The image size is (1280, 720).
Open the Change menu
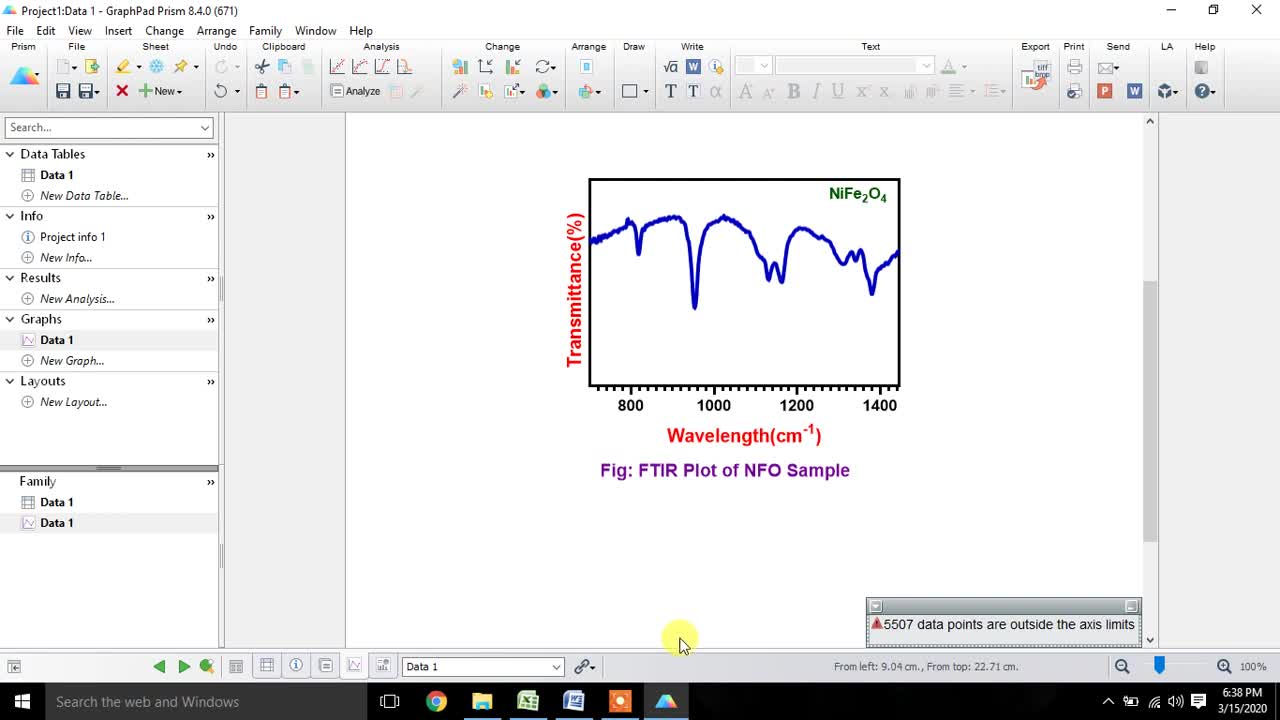(164, 31)
